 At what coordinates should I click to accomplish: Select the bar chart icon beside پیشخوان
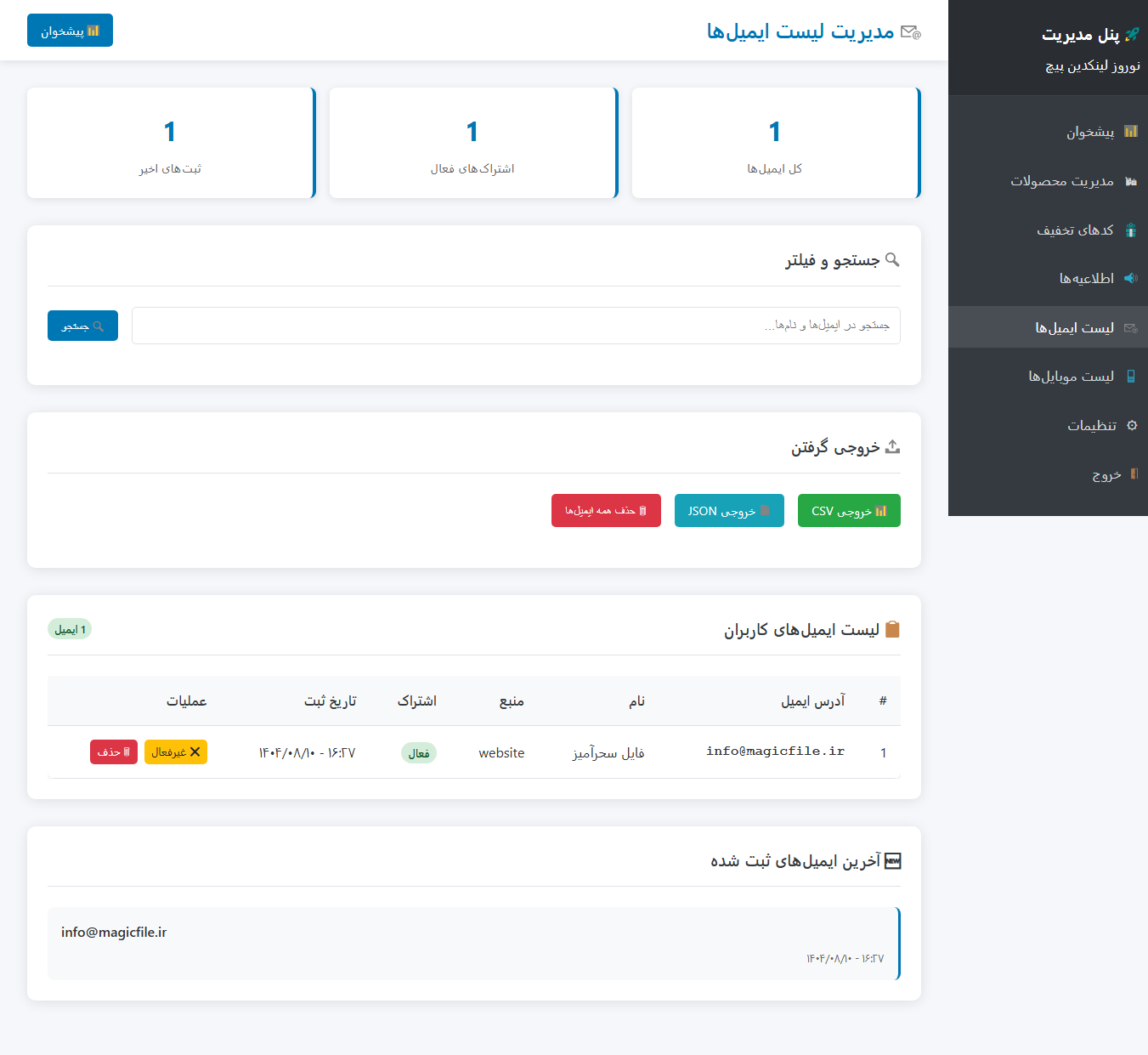[x=1130, y=132]
